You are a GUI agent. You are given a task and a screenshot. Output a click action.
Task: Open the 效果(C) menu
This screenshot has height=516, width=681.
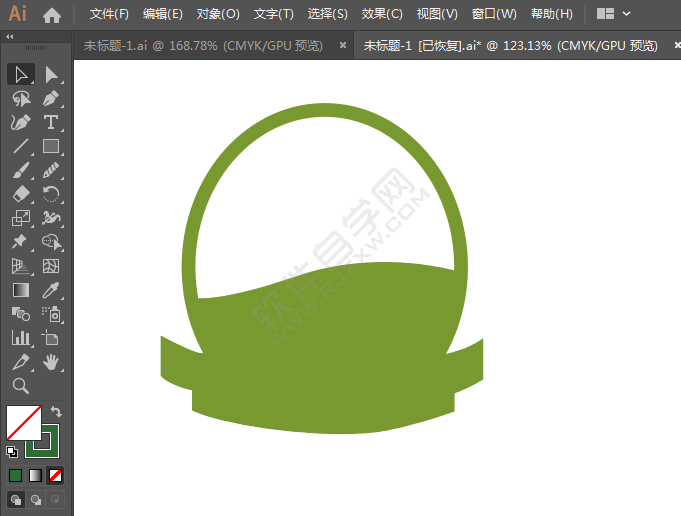382,14
